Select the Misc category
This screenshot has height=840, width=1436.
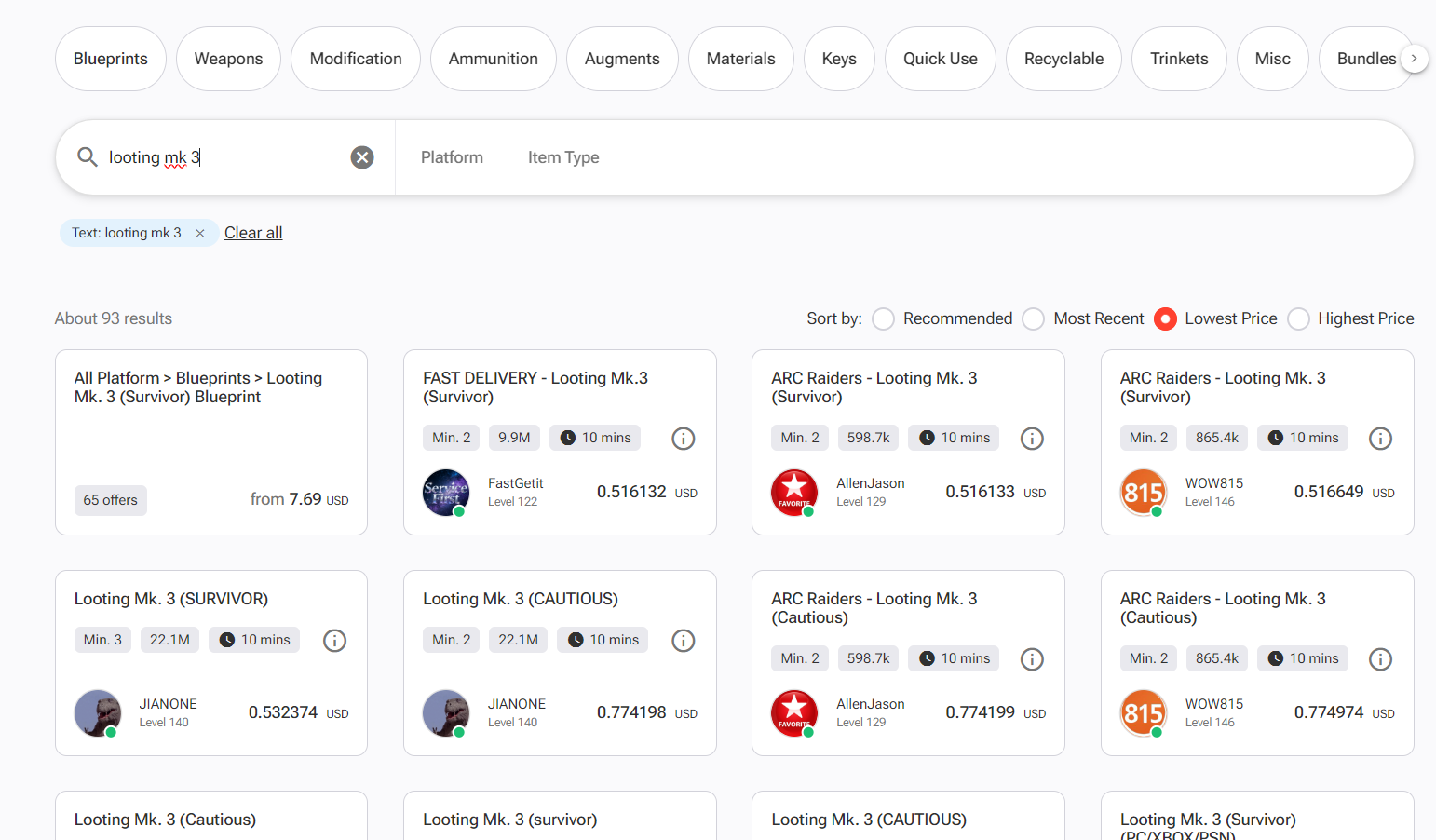pyautogui.click(x=1273, y=59)
